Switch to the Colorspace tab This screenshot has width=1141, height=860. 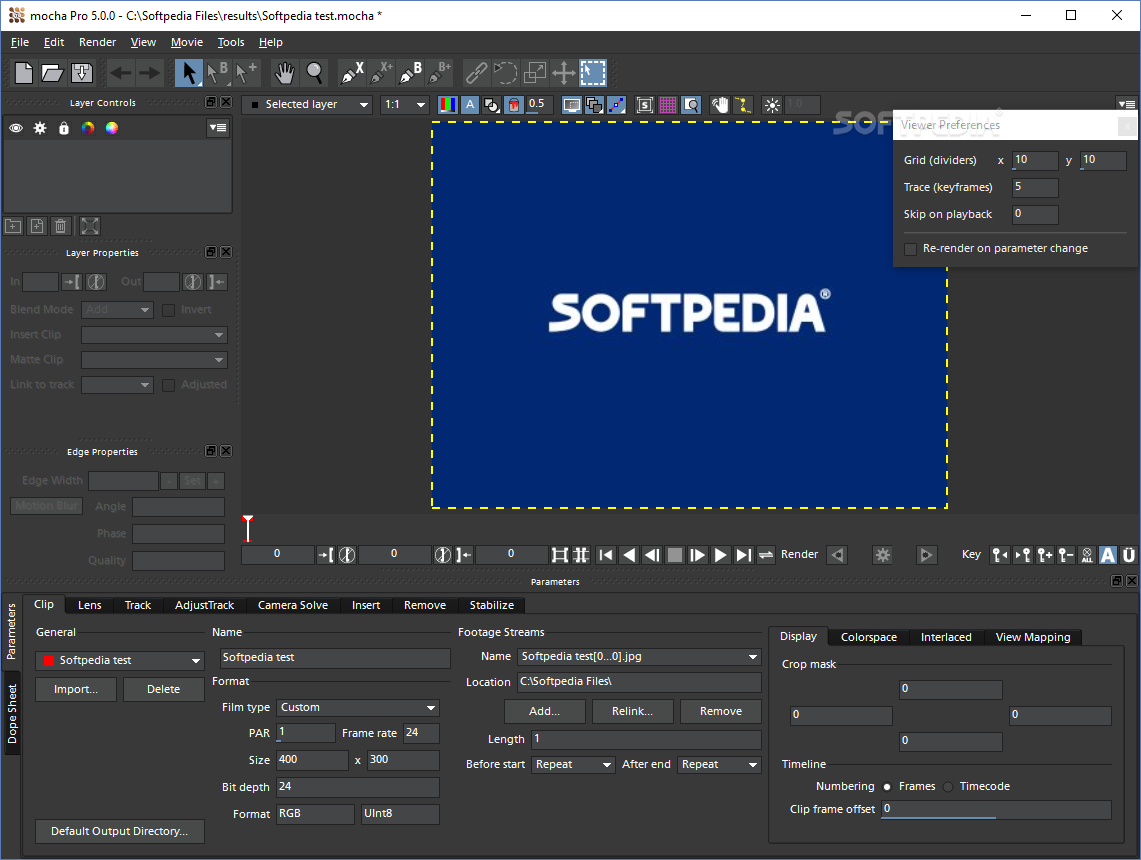pos(869,637)
